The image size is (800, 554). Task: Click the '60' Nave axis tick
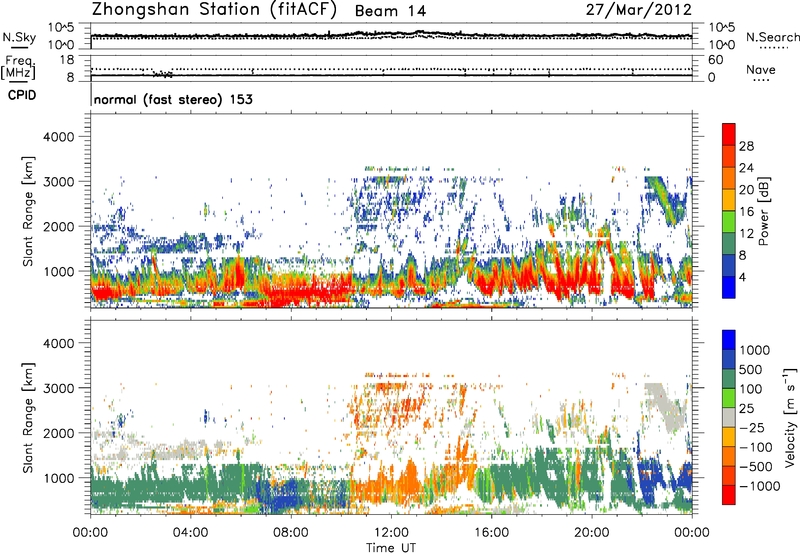(715, 60)
